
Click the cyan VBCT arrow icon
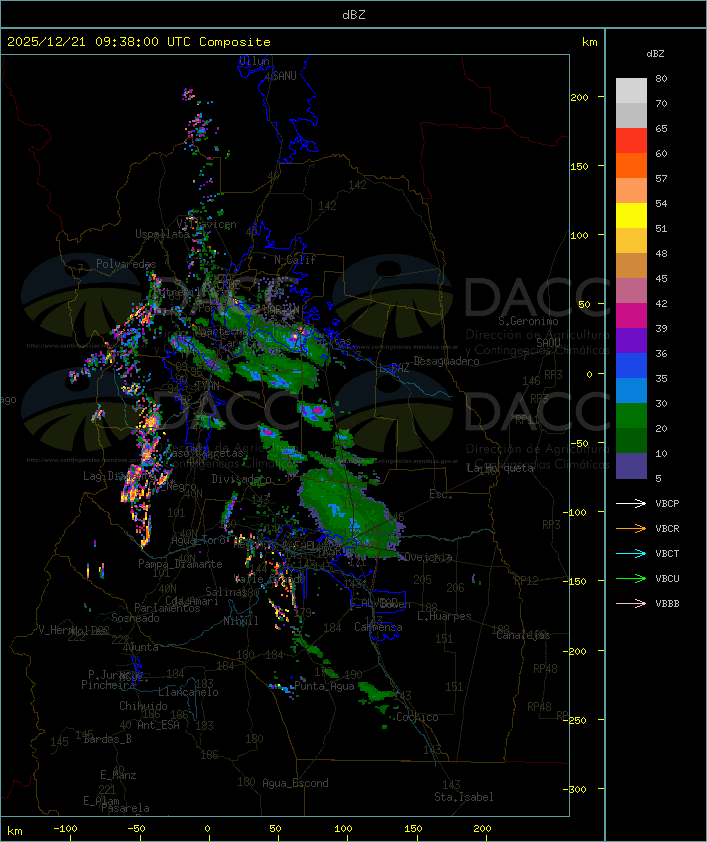pos(631,553)
